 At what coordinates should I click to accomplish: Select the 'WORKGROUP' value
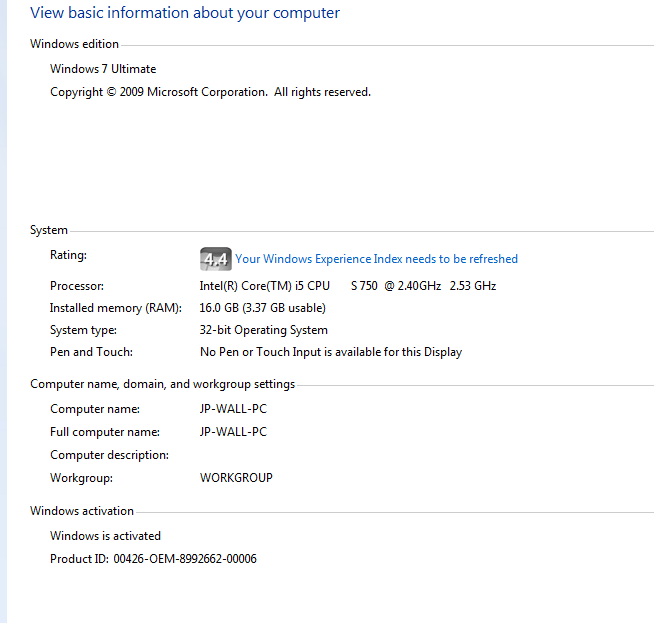(236, 478)
